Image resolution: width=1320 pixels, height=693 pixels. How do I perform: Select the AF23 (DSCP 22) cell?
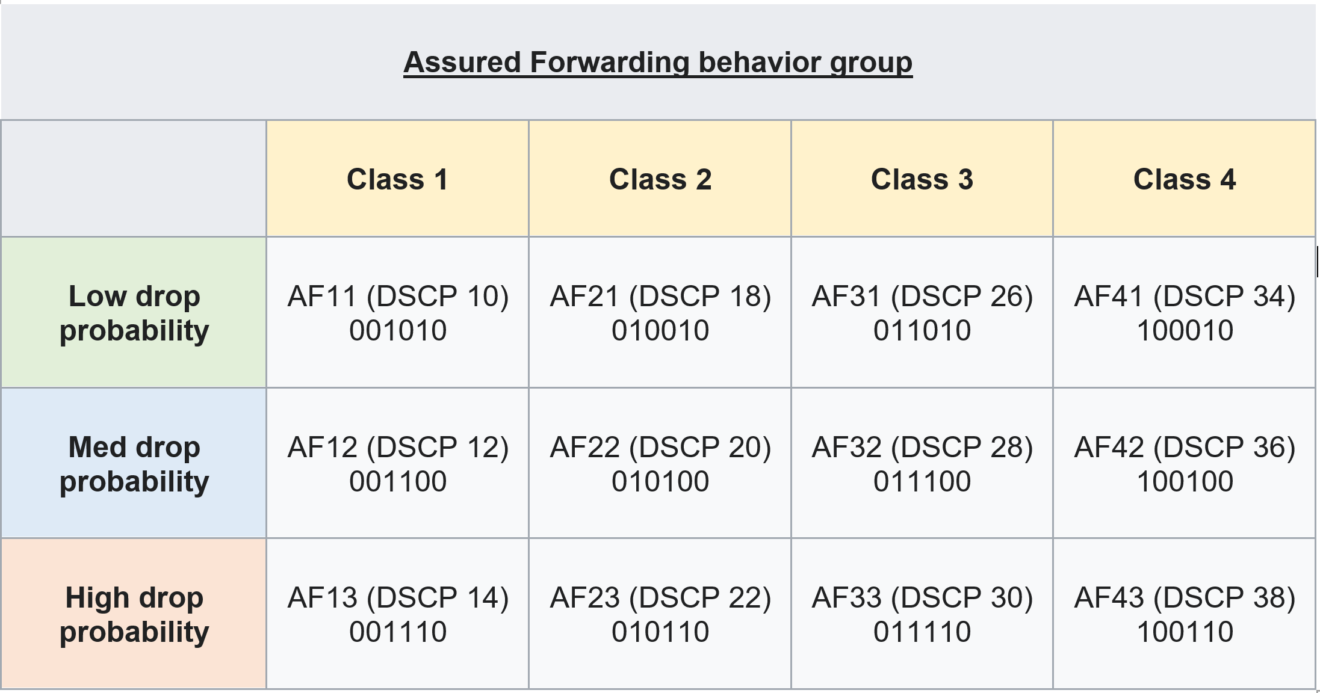click(660, 614)
